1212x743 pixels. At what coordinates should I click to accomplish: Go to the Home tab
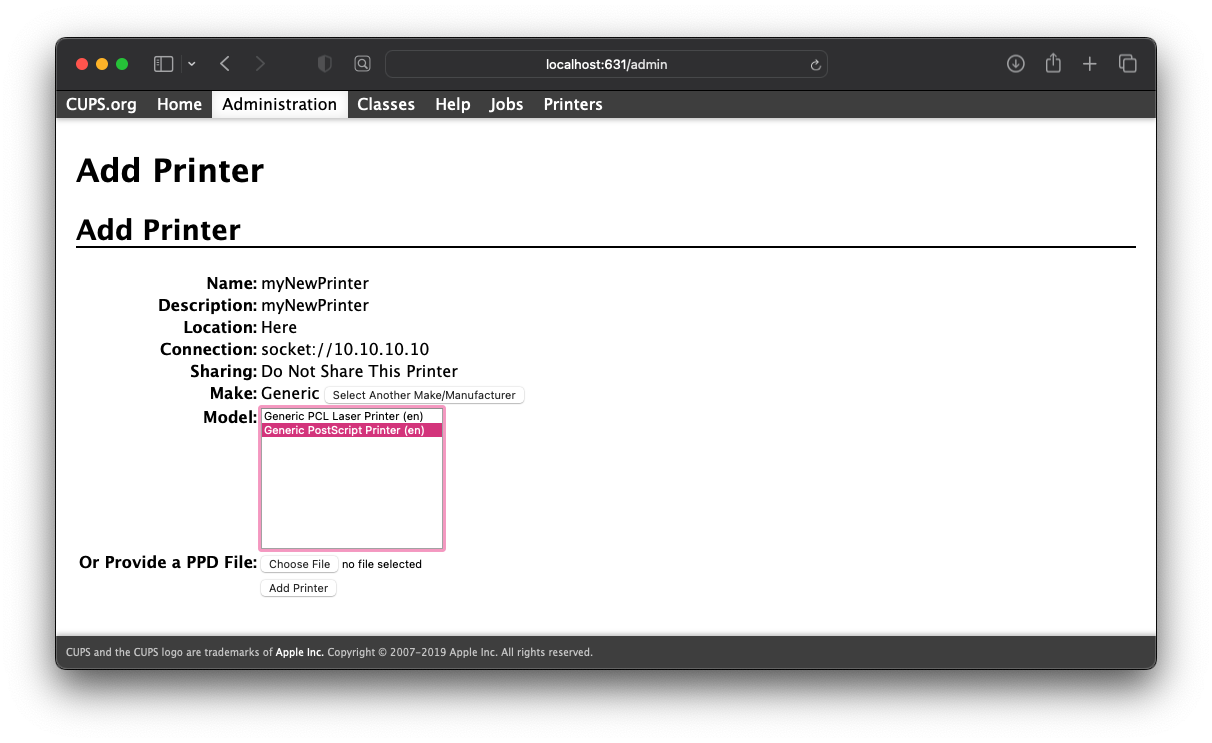(179, 104)
